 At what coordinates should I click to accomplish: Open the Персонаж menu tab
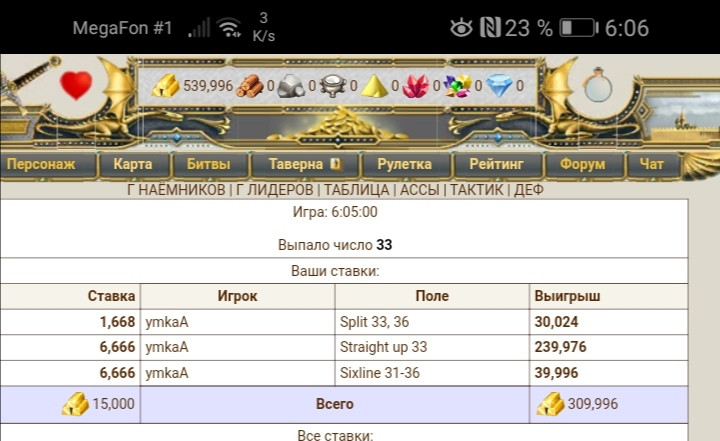tap(41, 164)
